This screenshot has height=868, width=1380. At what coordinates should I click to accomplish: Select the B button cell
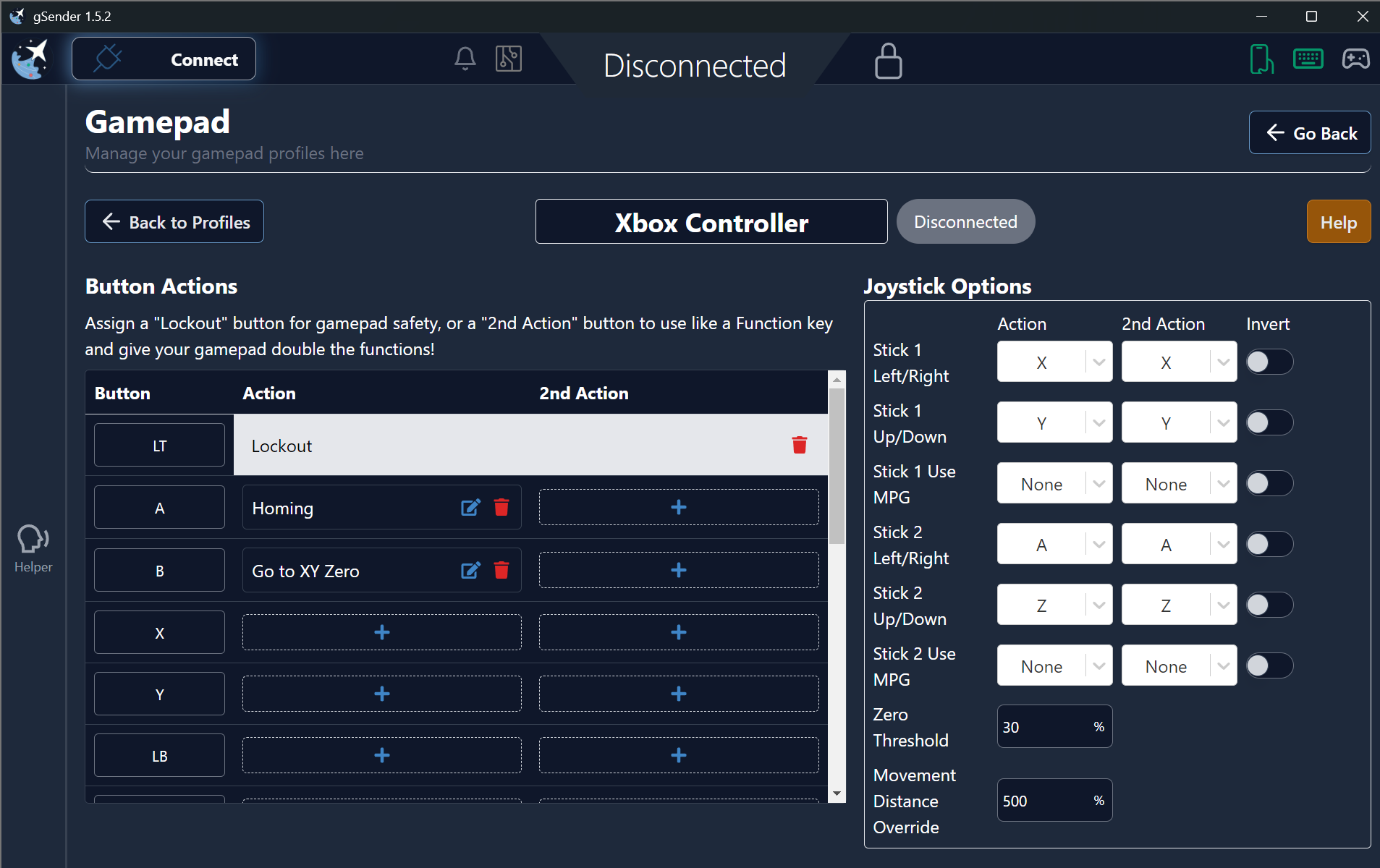click(159, 570)
